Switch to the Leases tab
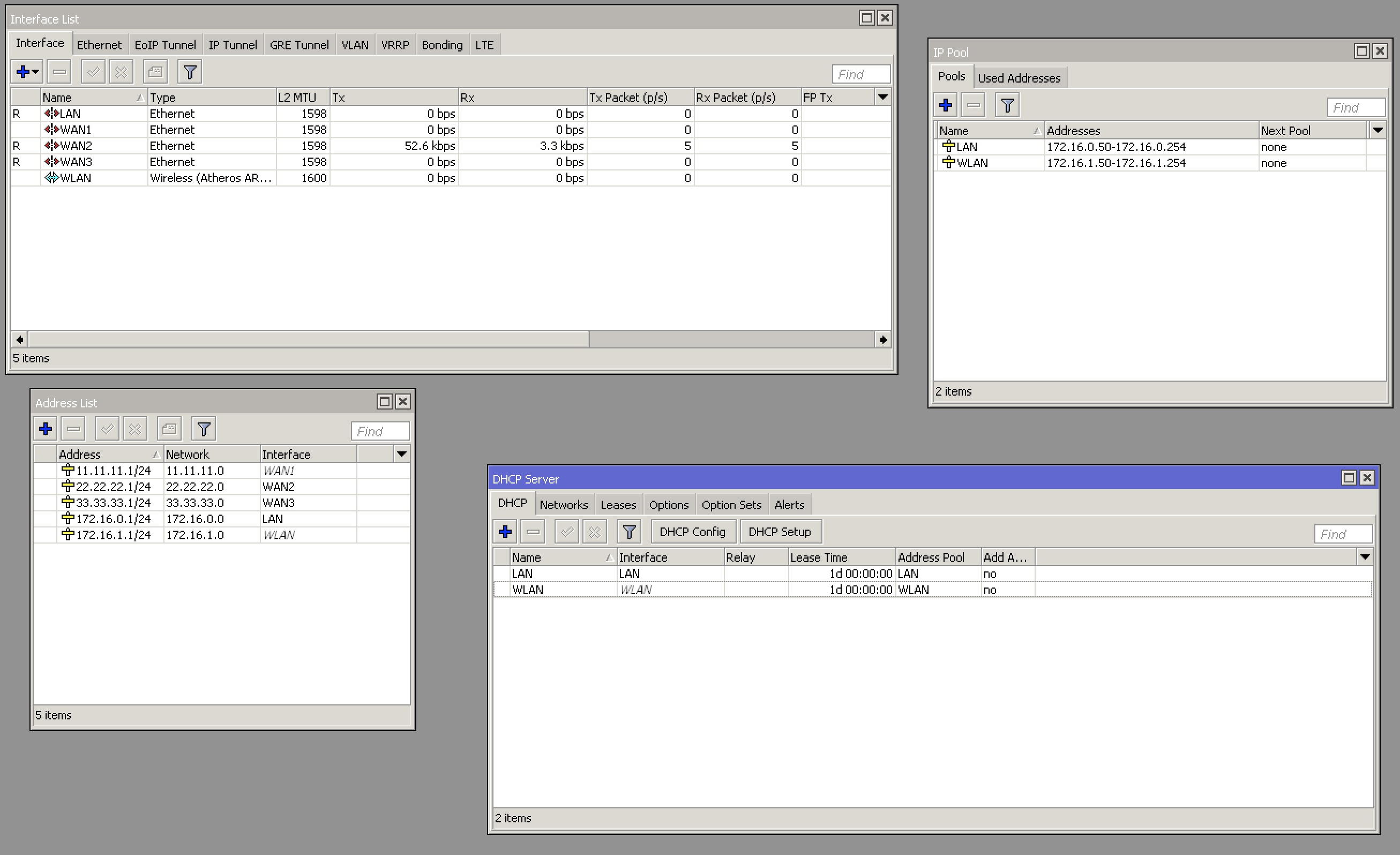This screenshot has height=855, width=1400. (x=618, y=505)
